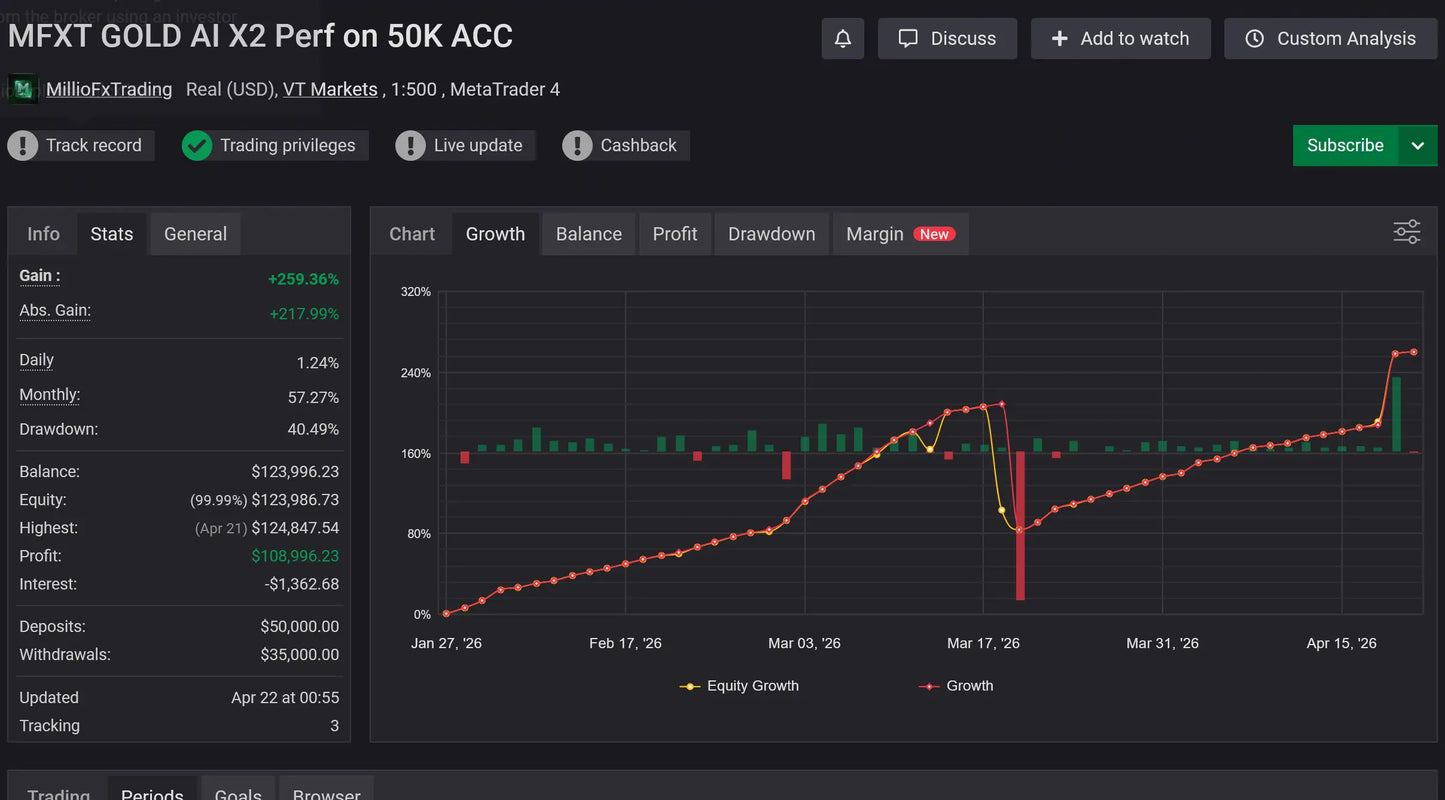Click the Abs. Gain label

[x=55, y=310]
